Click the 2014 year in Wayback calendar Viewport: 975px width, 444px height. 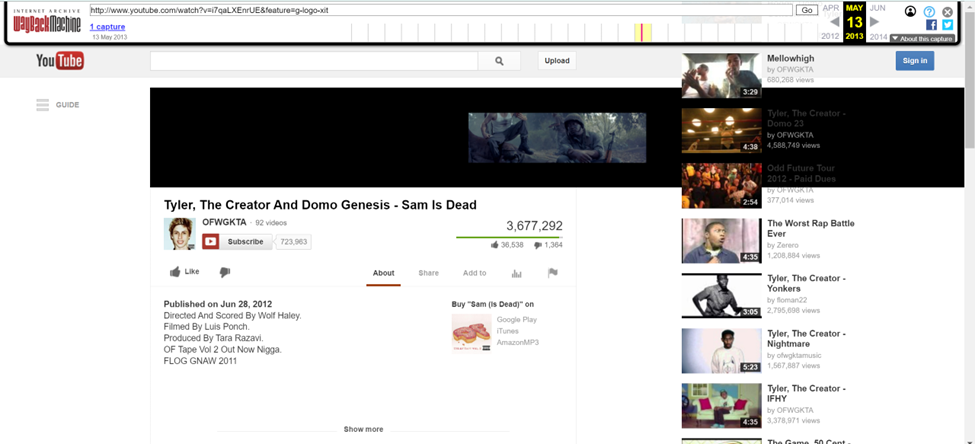coord(879,37)
